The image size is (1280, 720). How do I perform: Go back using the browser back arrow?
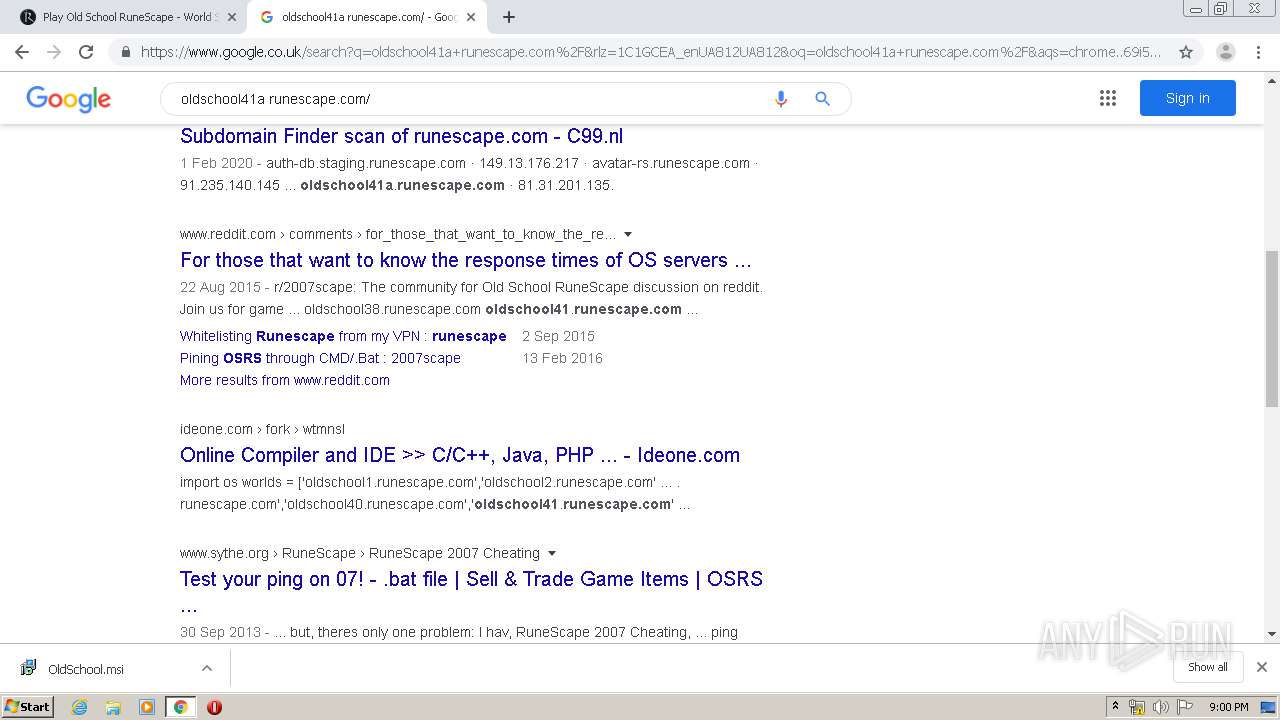click(22, 52)
